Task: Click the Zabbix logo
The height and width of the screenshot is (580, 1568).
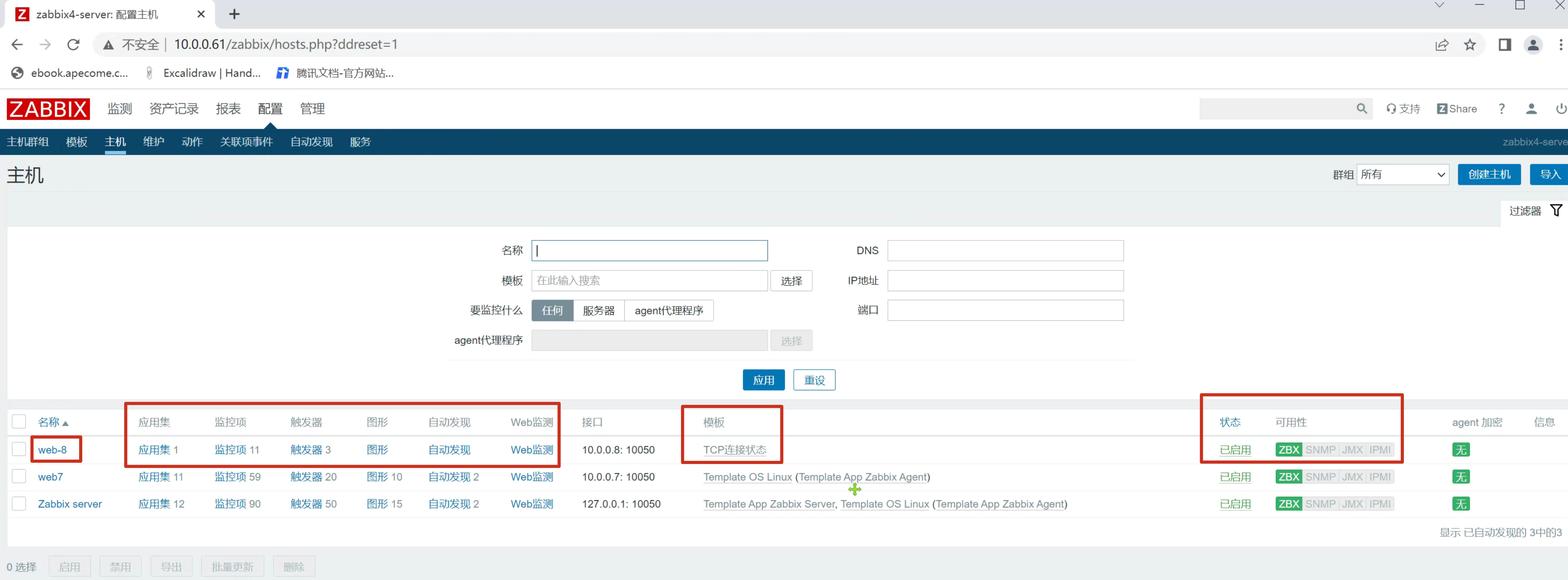Action: point(48,109)
